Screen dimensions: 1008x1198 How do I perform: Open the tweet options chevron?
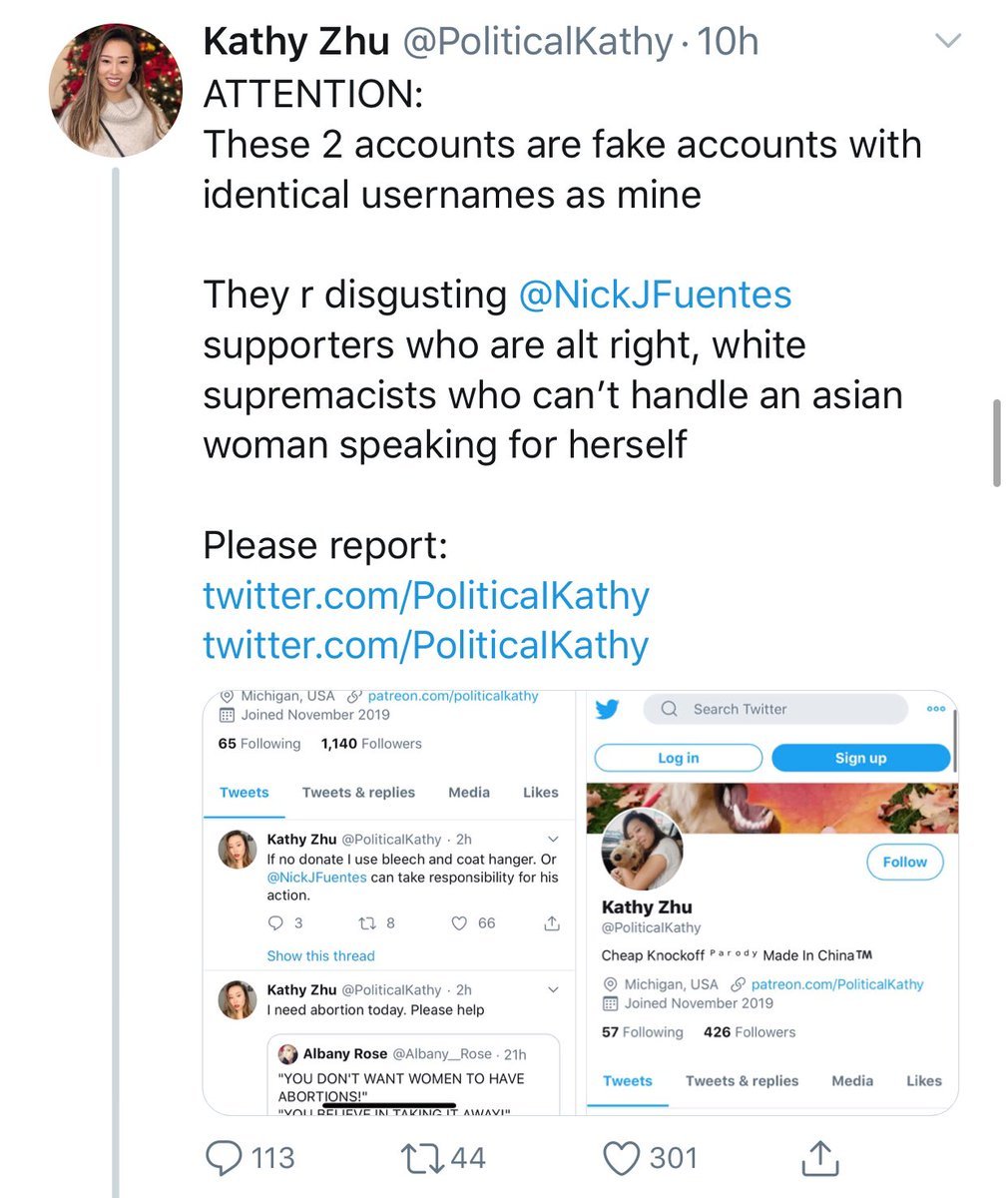948,41
